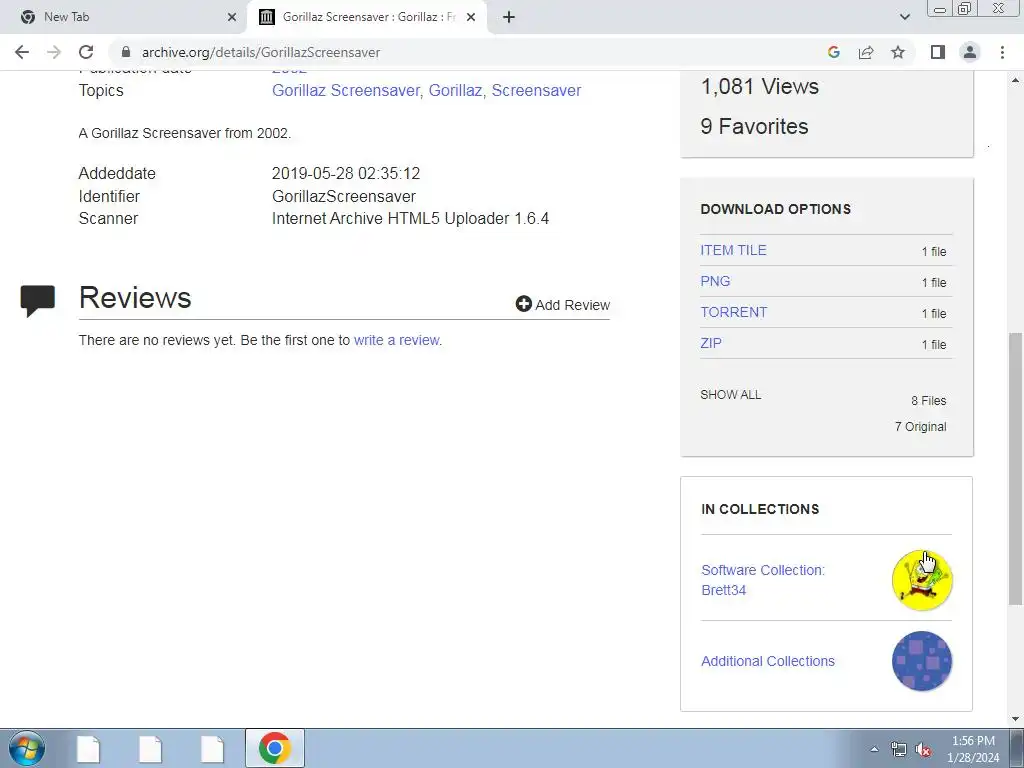Viewport: 1024px width, 768px height.
Task: Click the 1,081 Views text
Action: pos(760,86)
